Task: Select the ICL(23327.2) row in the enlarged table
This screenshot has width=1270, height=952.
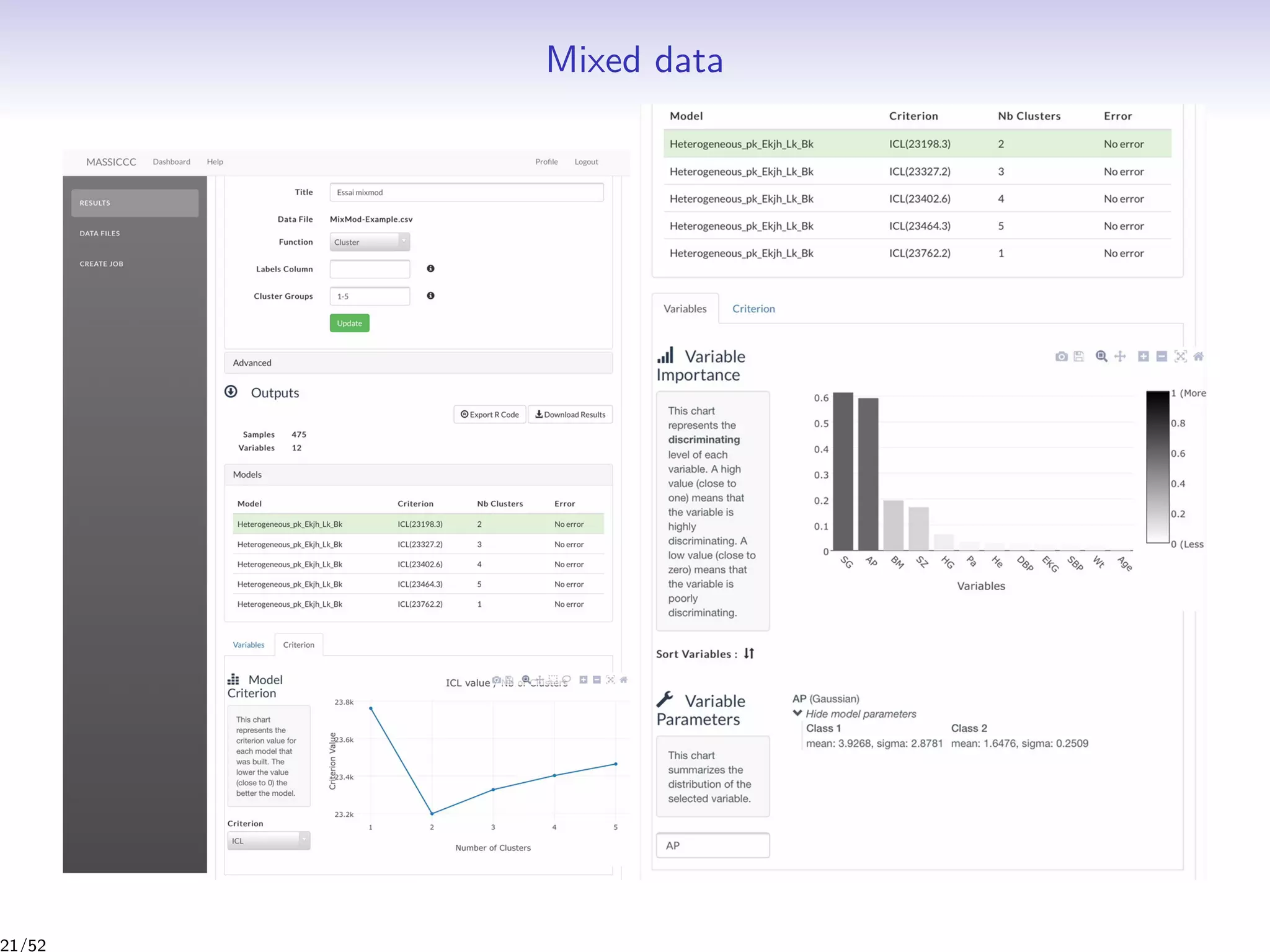Action: 917,171
